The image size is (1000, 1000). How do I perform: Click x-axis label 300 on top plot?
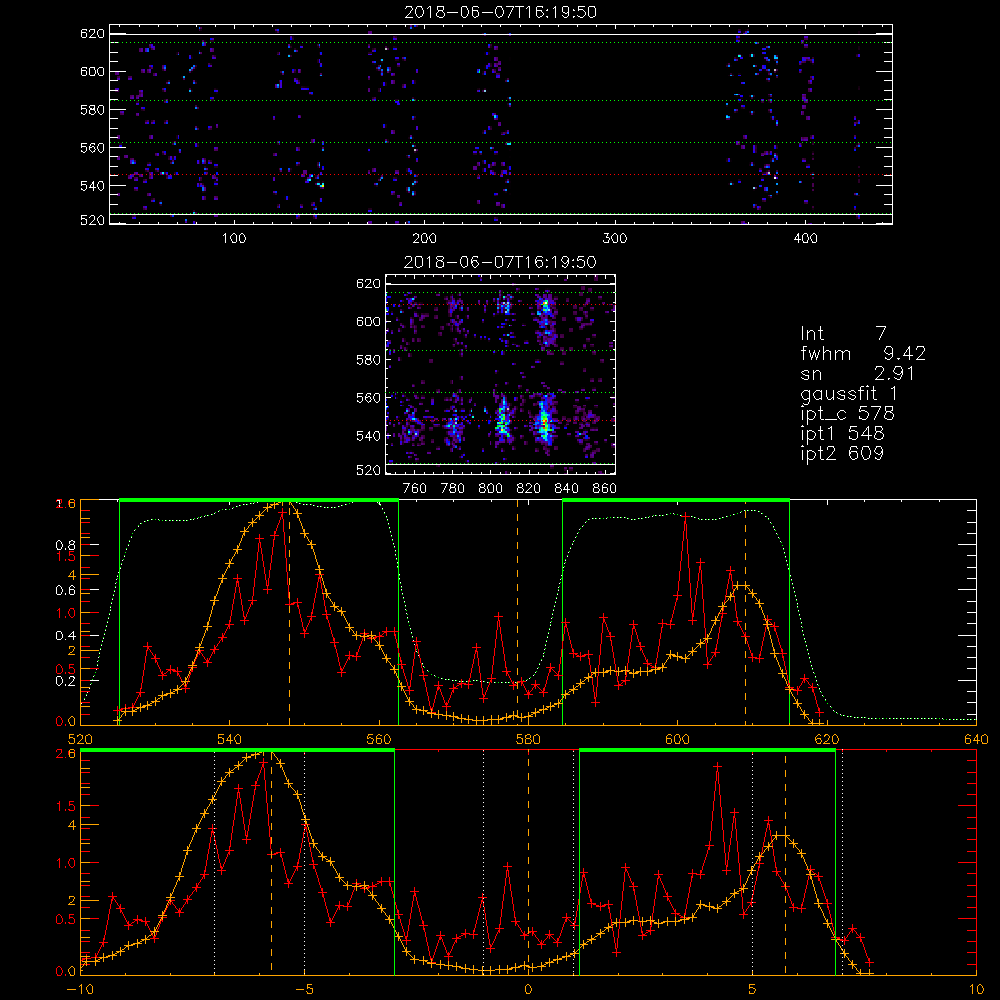615,239
